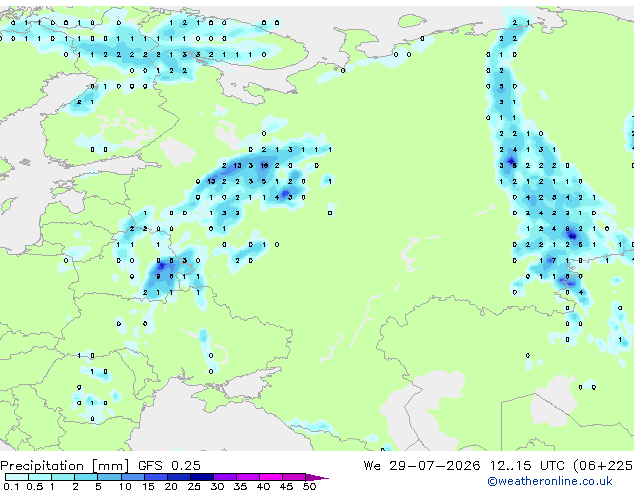This screenshot has width=634, height=490.
Task: Click the date text 'We 29-07-2026'
Action: (x=422, y=466)
